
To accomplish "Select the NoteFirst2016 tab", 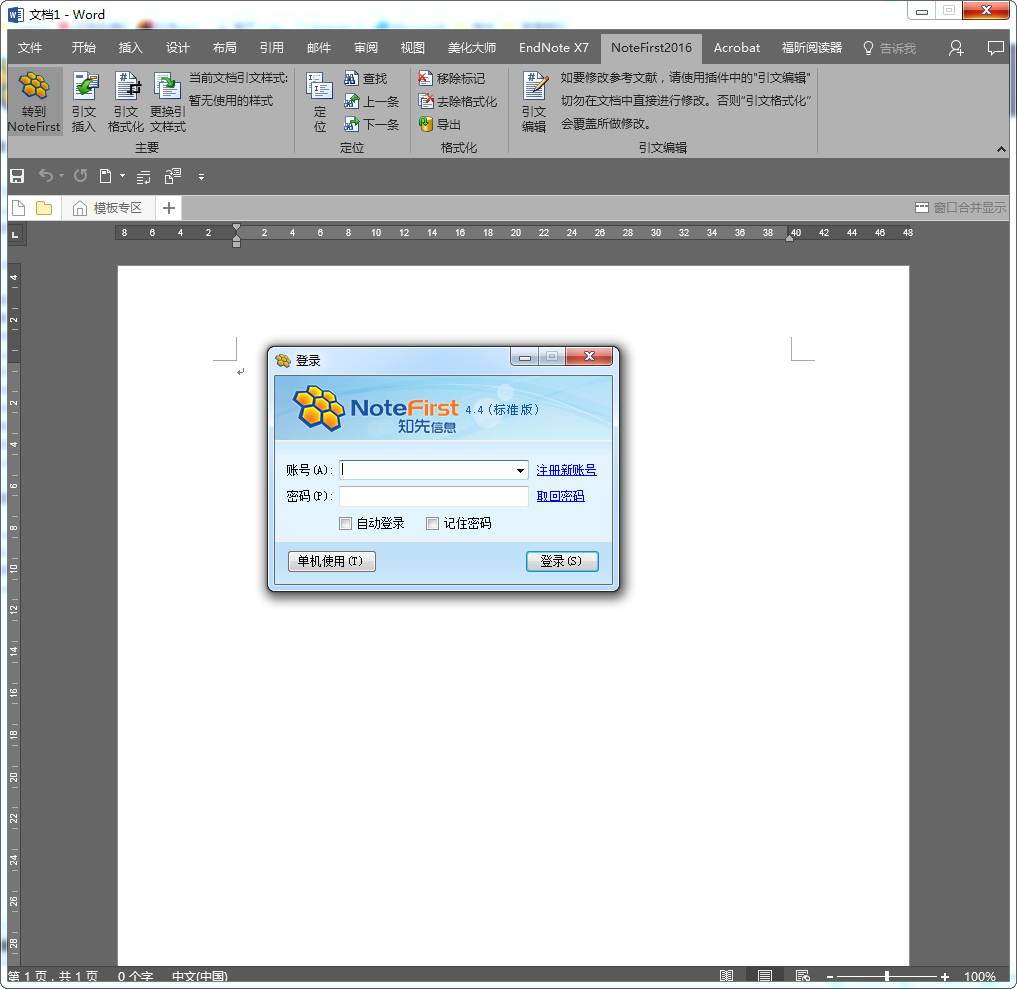I will (x=651, y=48).
